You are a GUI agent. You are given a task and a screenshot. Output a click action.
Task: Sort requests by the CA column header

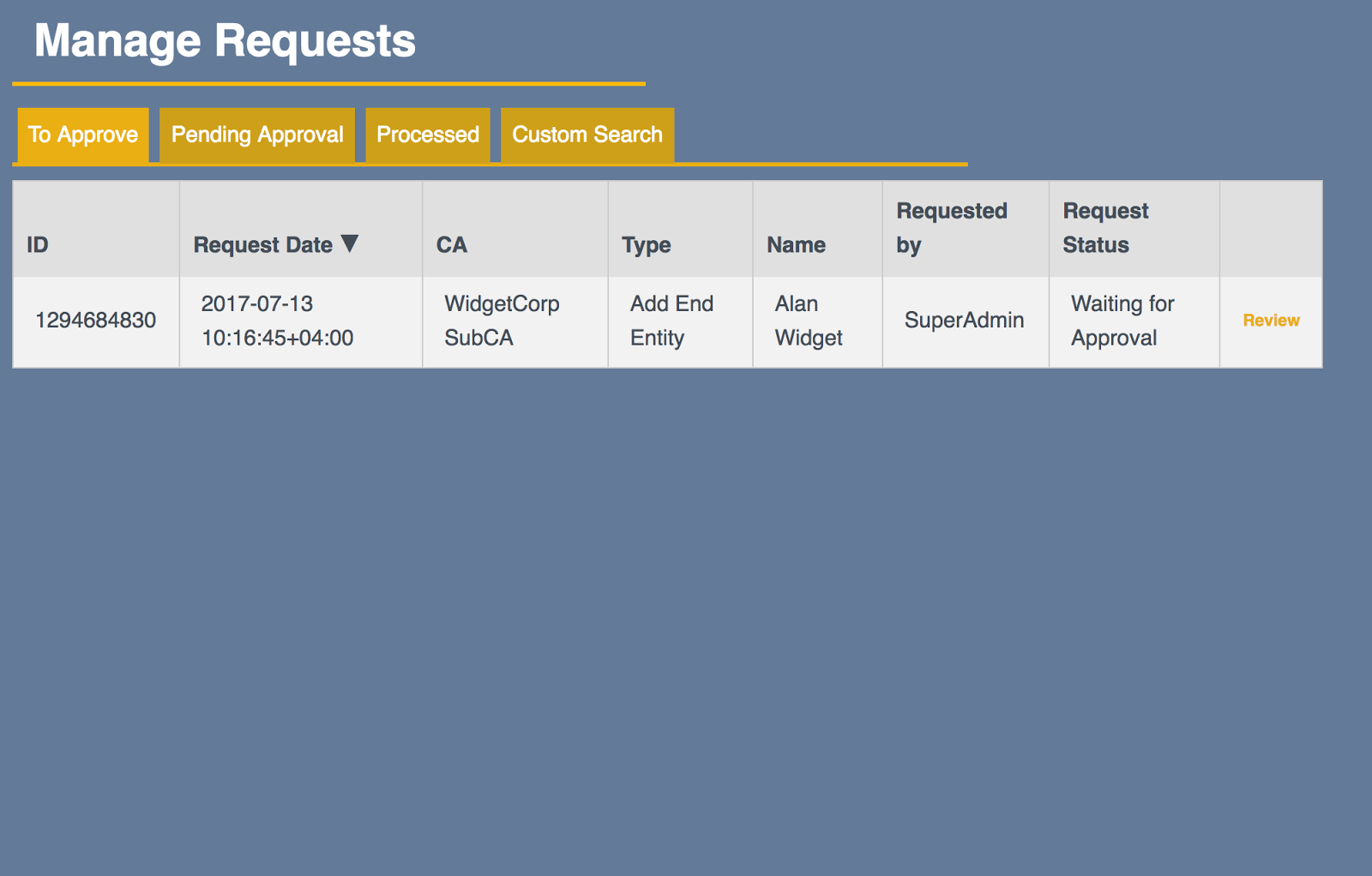454,243
